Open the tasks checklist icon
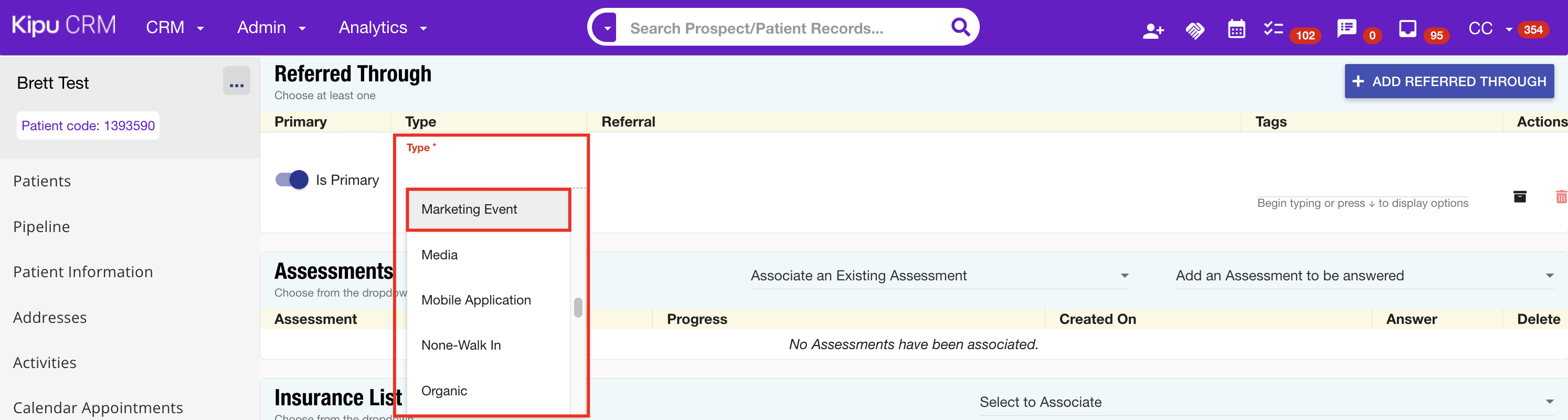The width and height of the screenshot is (1568, 420). (x=1273, y=28)
